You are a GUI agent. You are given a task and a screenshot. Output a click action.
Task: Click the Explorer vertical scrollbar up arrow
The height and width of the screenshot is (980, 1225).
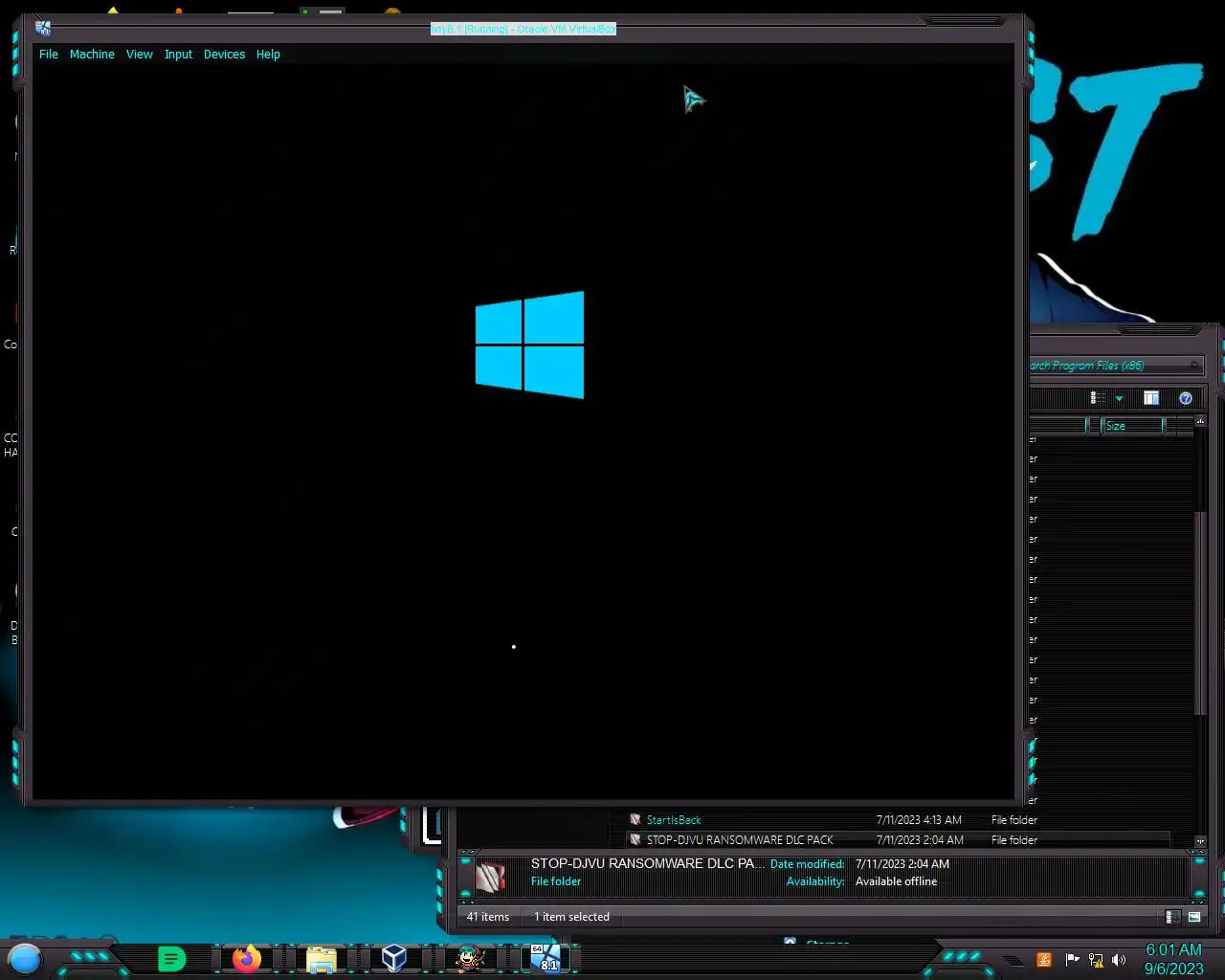(x=1200, y=421)
